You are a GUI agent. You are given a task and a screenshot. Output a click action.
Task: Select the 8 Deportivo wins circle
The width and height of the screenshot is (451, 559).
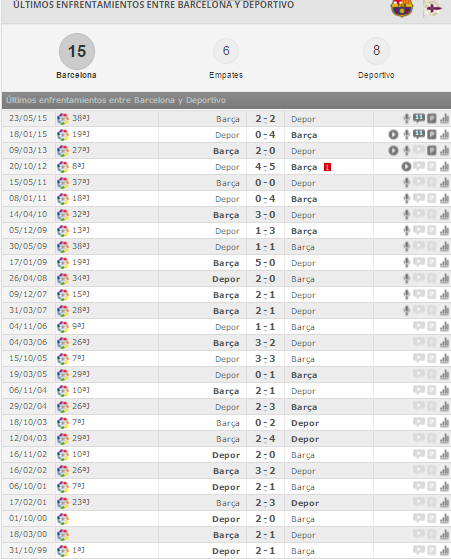376,51
